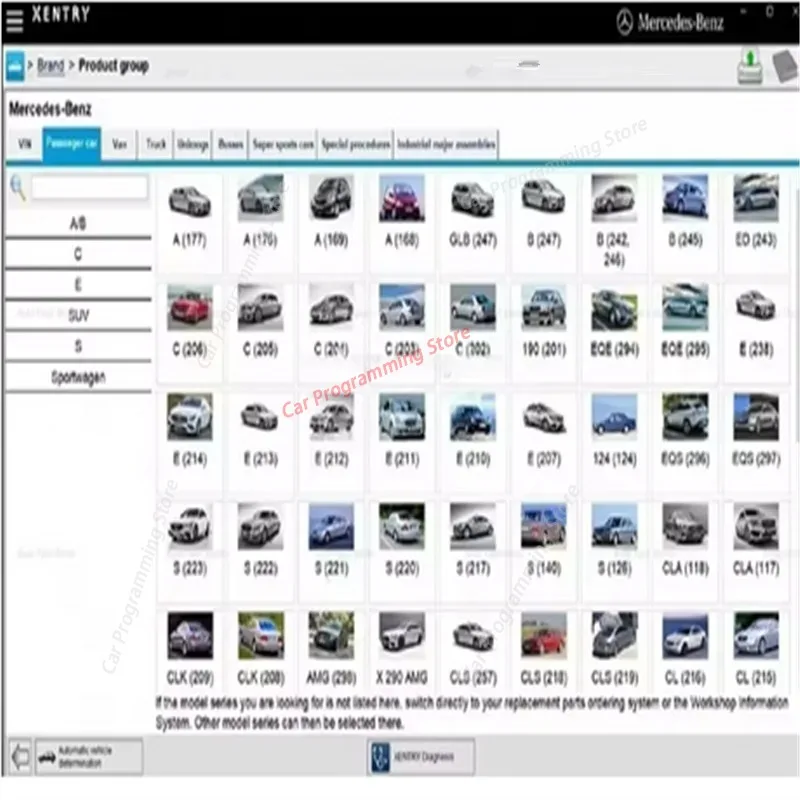Open the Super sports cars tab
Image resolution: width=800 pixels, height=800 pixels.
[x=283, y=144]
